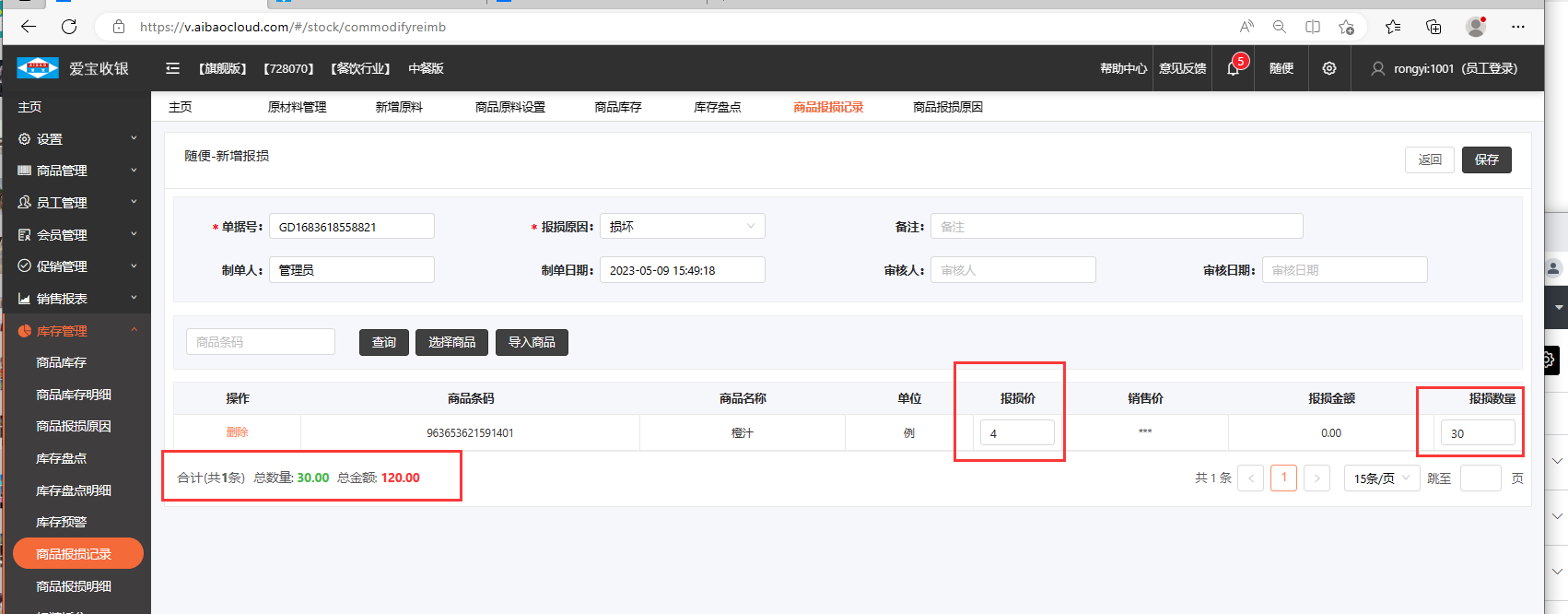Click the 保存 button
Image resolution: width=1568 pixels, height=614 pixels.
pyautogui.click(x=1486, y=159)
